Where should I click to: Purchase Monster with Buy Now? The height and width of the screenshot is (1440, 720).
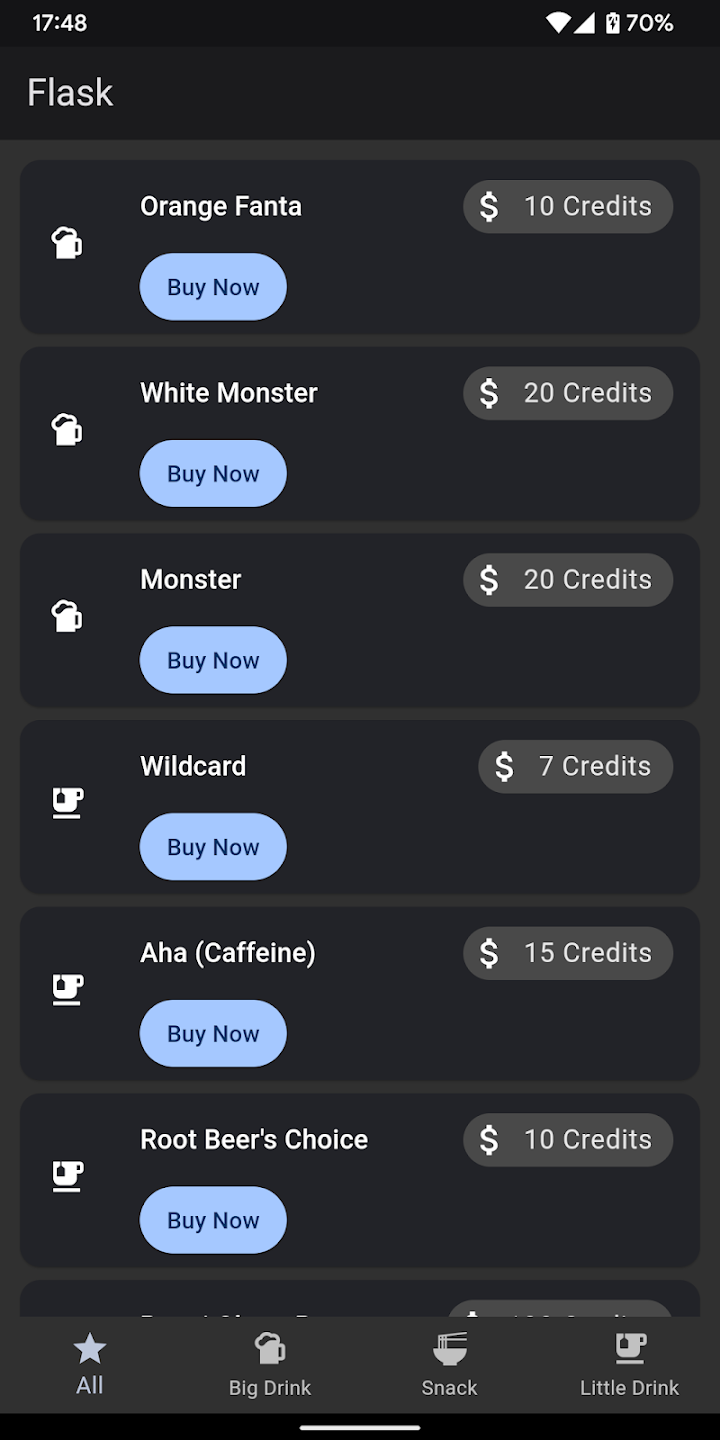[213, 660]
